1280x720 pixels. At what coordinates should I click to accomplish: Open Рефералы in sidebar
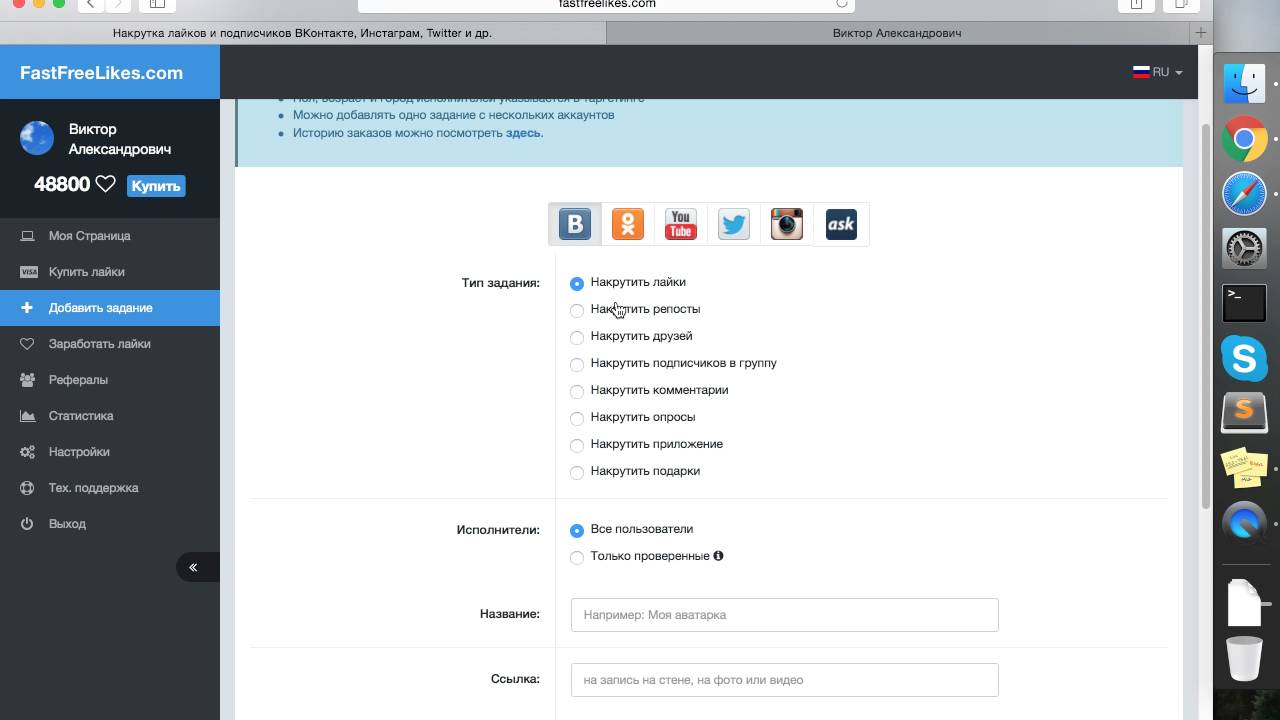tap(110, 380)
